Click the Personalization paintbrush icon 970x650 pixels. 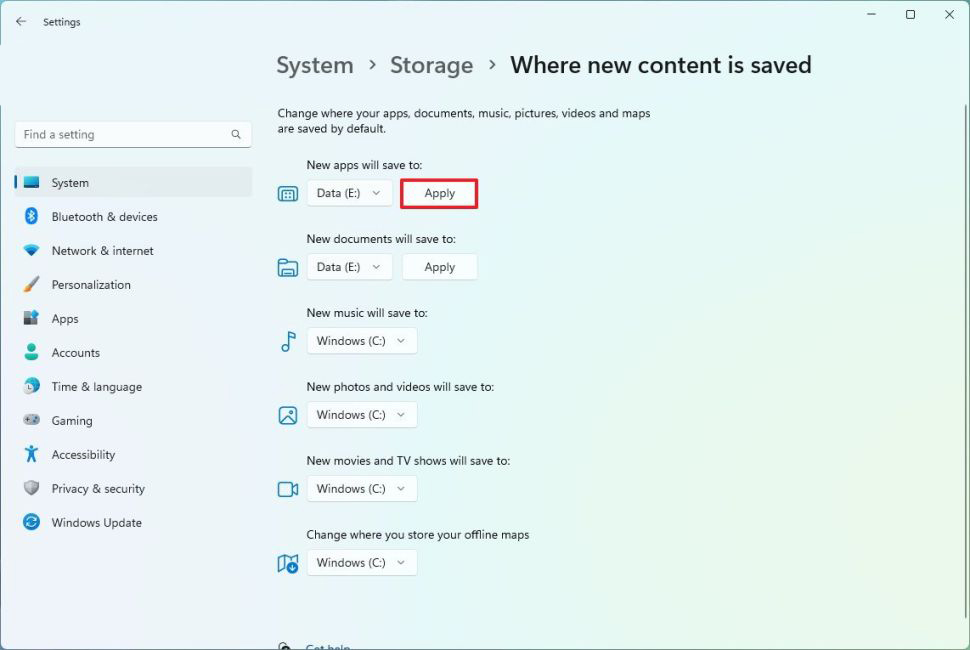[x=31, y=285]
